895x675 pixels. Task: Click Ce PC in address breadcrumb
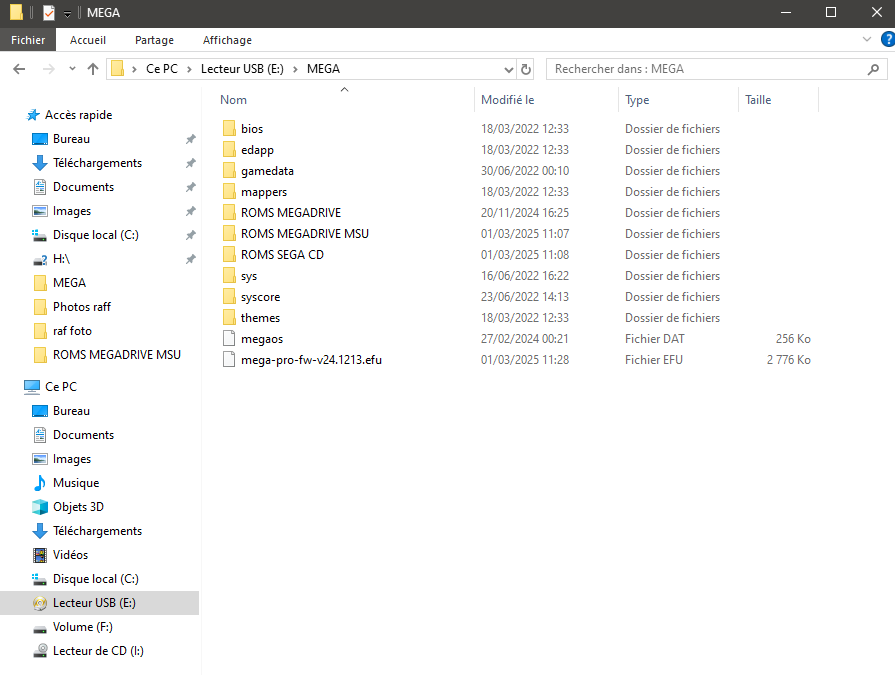[x=162, y=69]
